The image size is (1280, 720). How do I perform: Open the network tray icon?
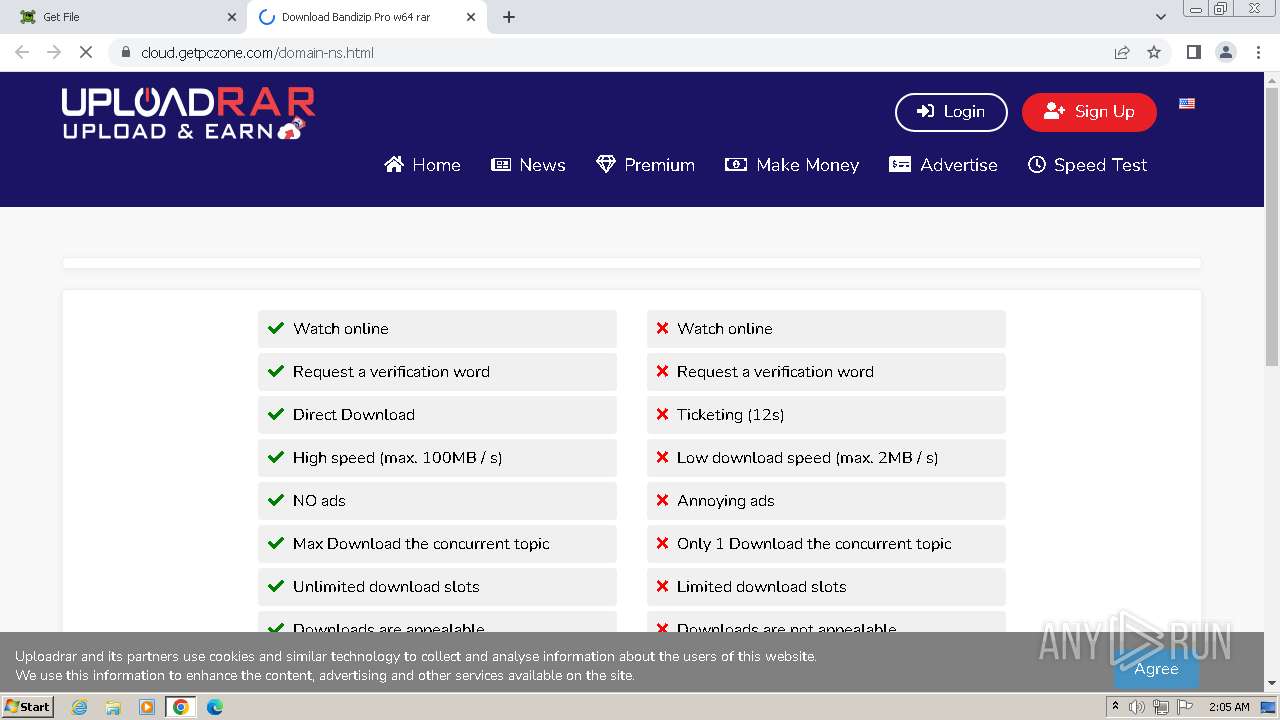(1161, 707)
